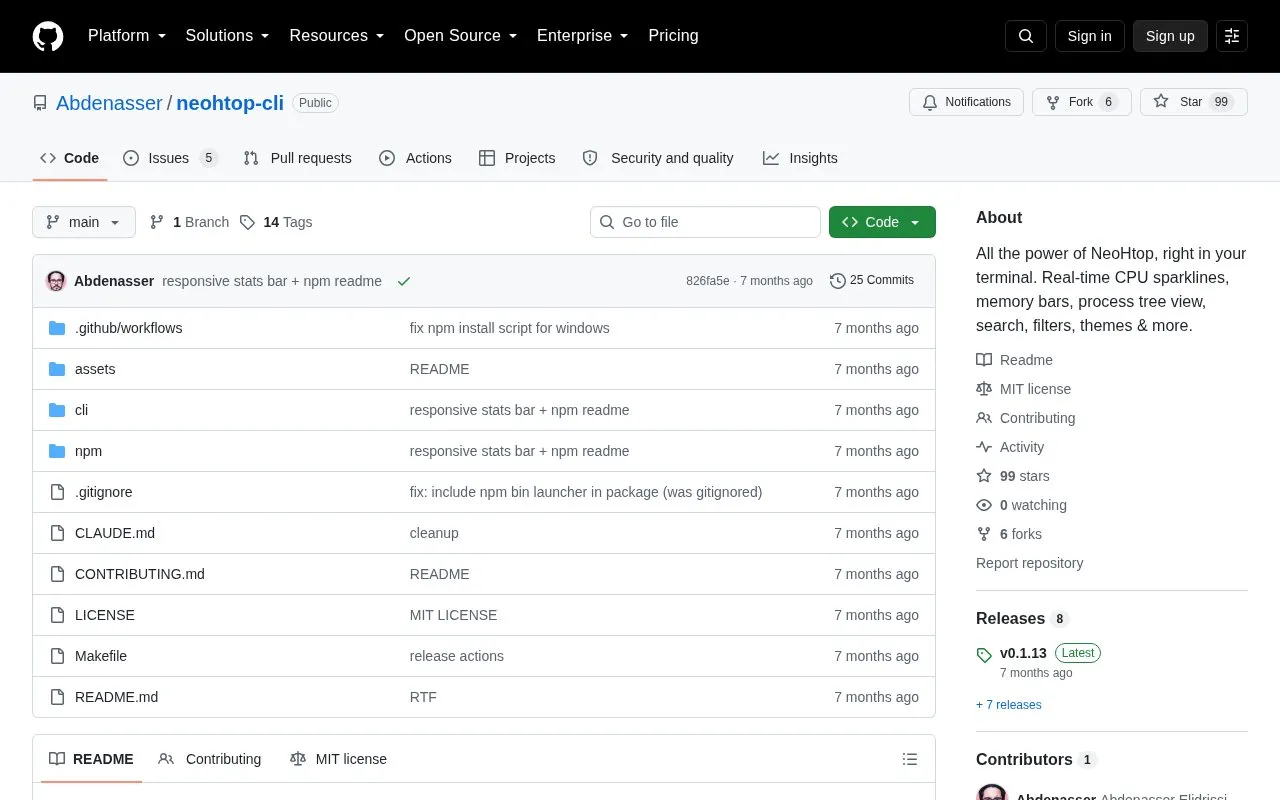Click the Sign up button
The width and height of the screenshot is (1280, 800).
click(1170, 36)
